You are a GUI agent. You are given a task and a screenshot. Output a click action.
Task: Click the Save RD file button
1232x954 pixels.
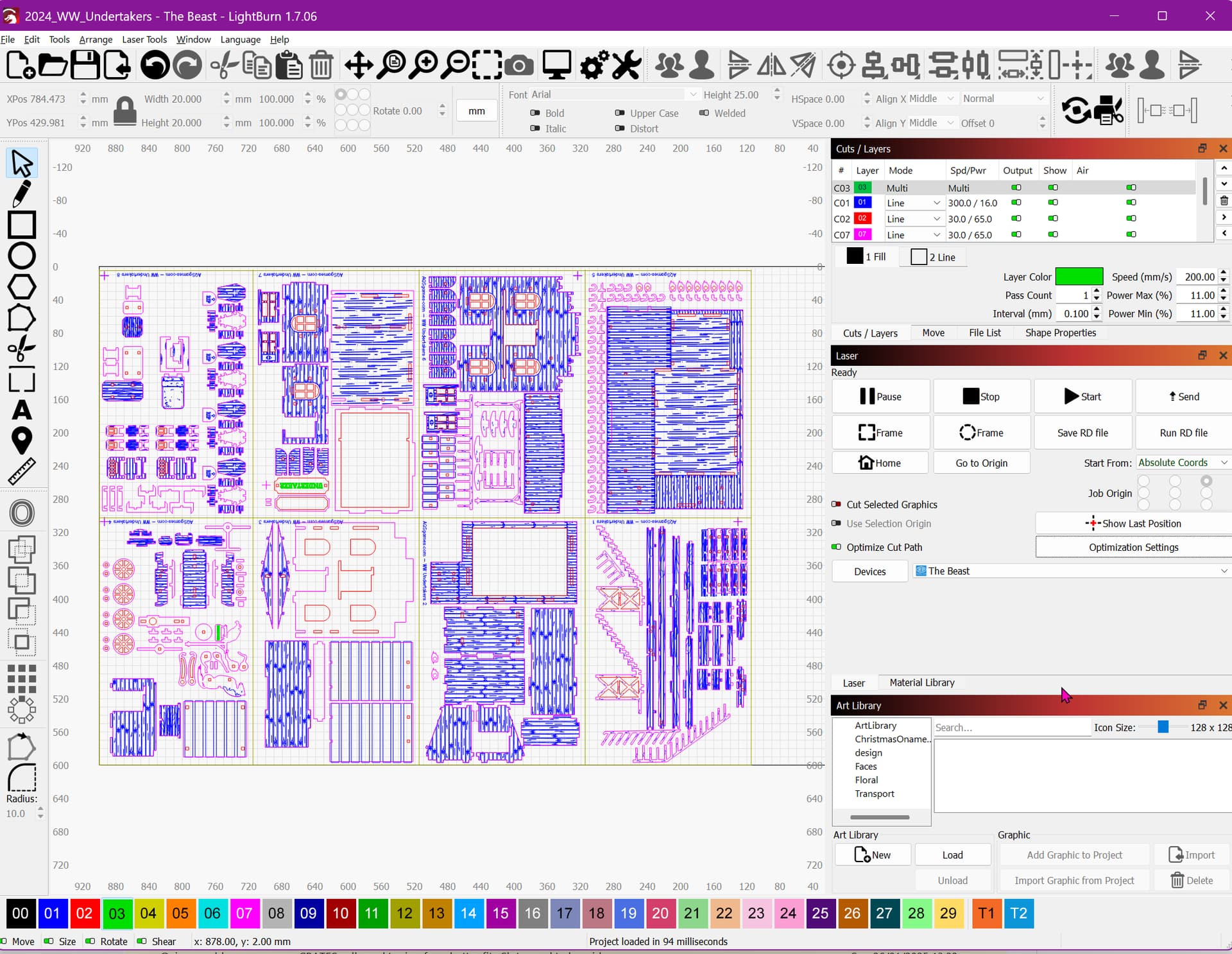click(1082, 433)
